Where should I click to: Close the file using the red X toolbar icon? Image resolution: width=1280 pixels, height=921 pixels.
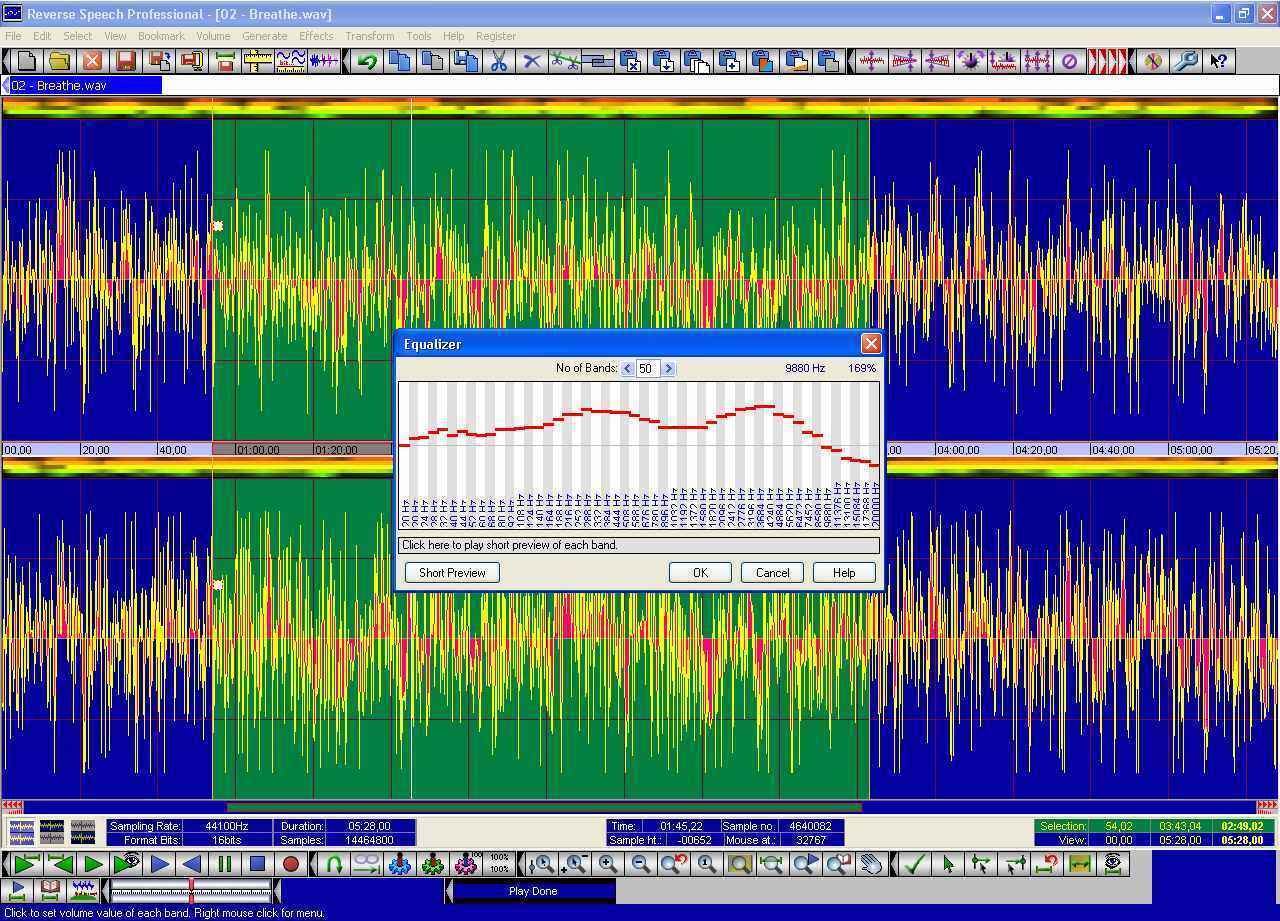pyautogui.click(x=93, y=61)
